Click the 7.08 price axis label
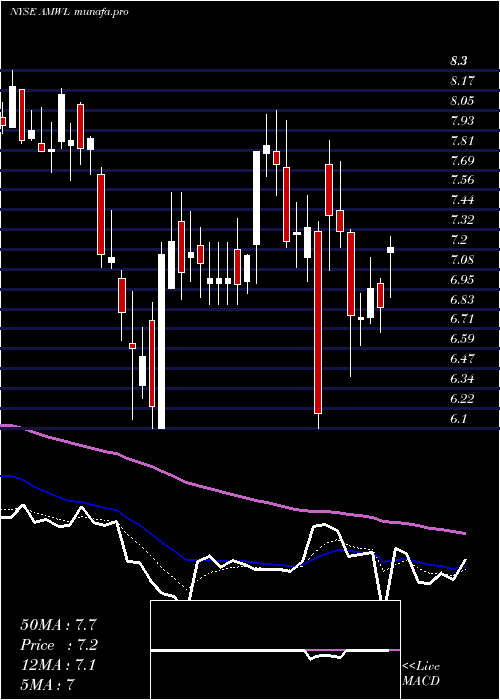The image size is (500, 700). pos(462,259)
